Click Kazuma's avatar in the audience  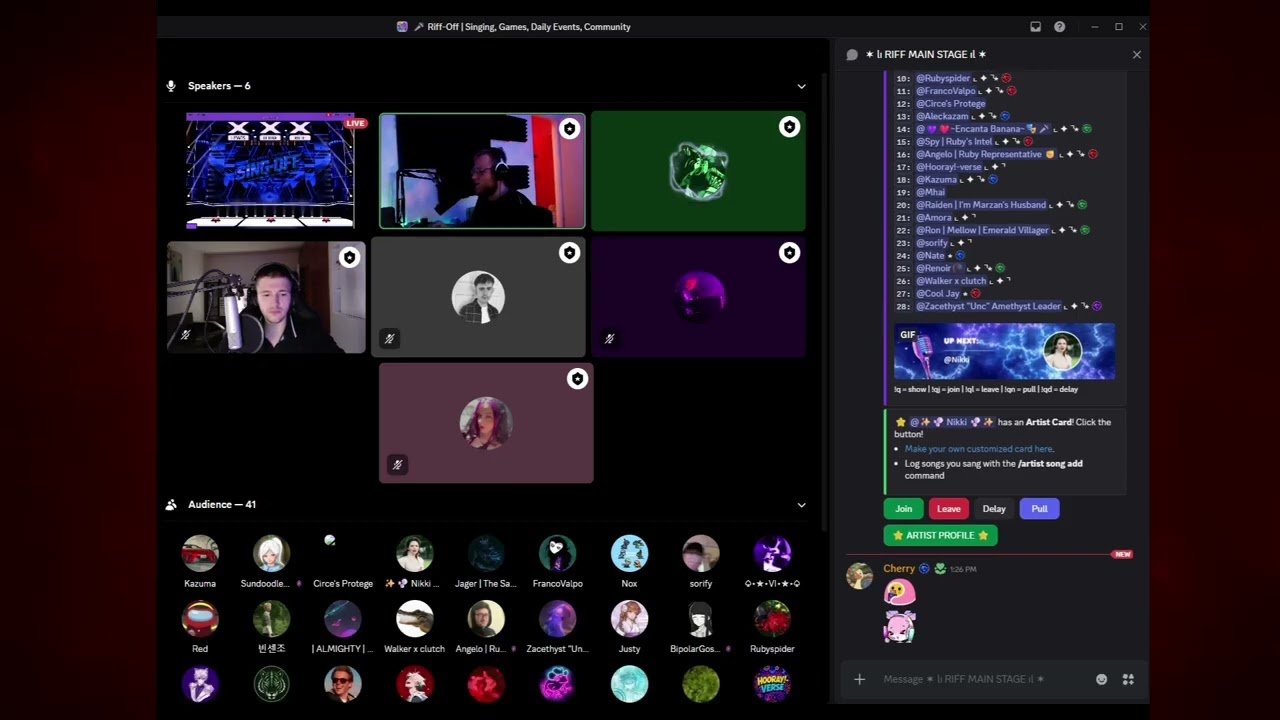point(200,553)
